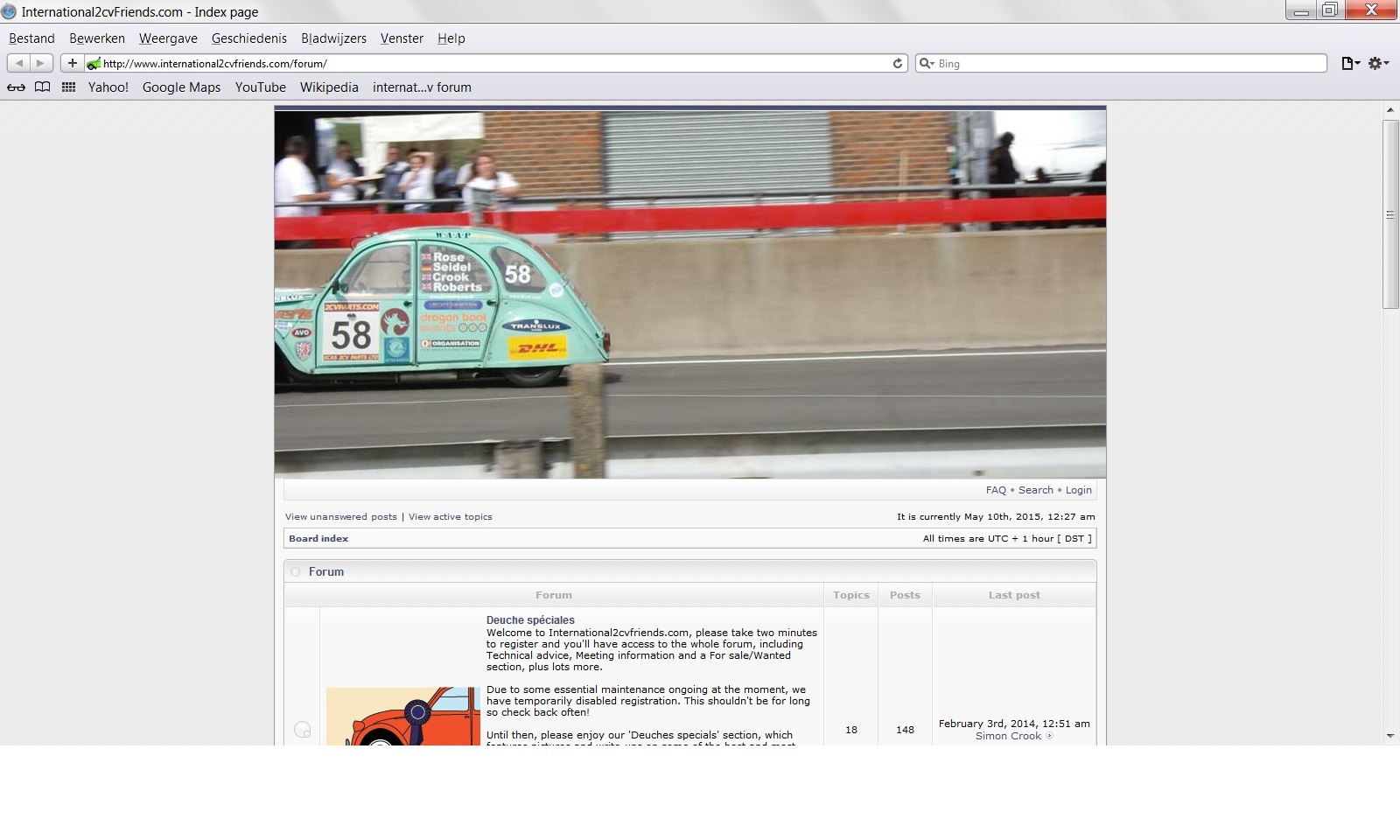Open the Bladwijzers menu
Screen dimensions: 1400x840
click(333, 38)
